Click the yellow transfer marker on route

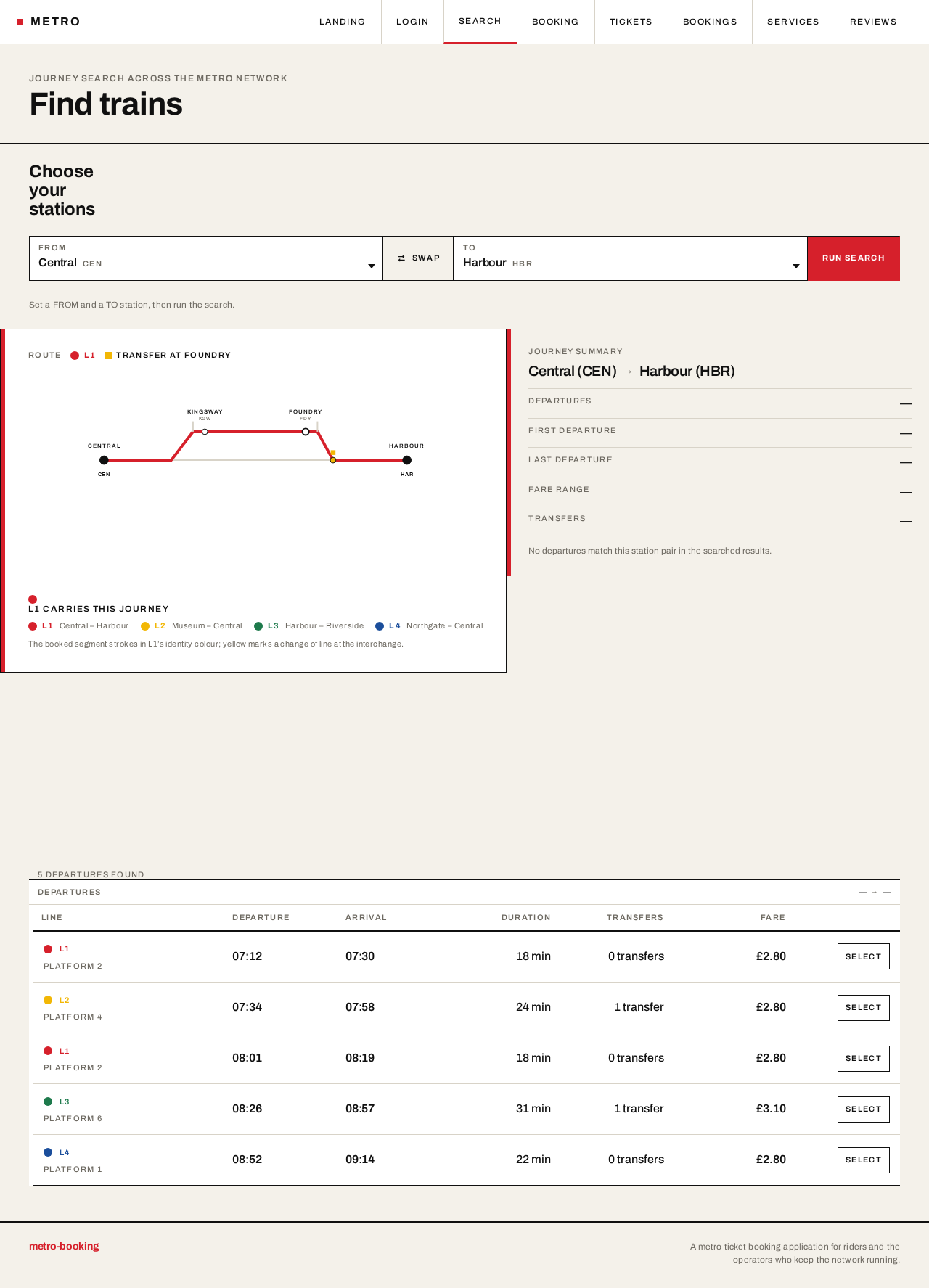click(333, 459)
